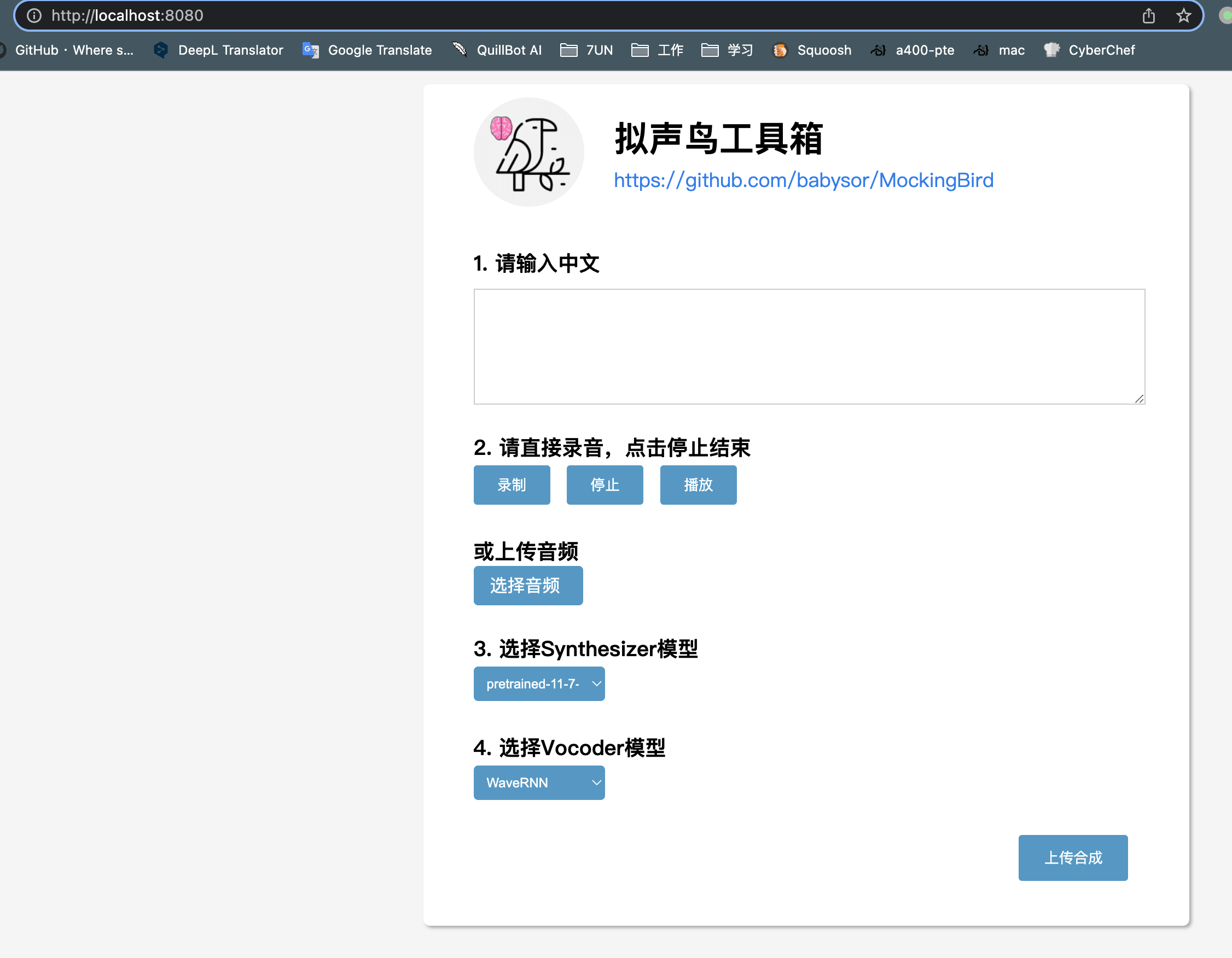Open the Google Translate bookmark
The height and width of the screenshot is (958, 1232).
coord(367,50)
